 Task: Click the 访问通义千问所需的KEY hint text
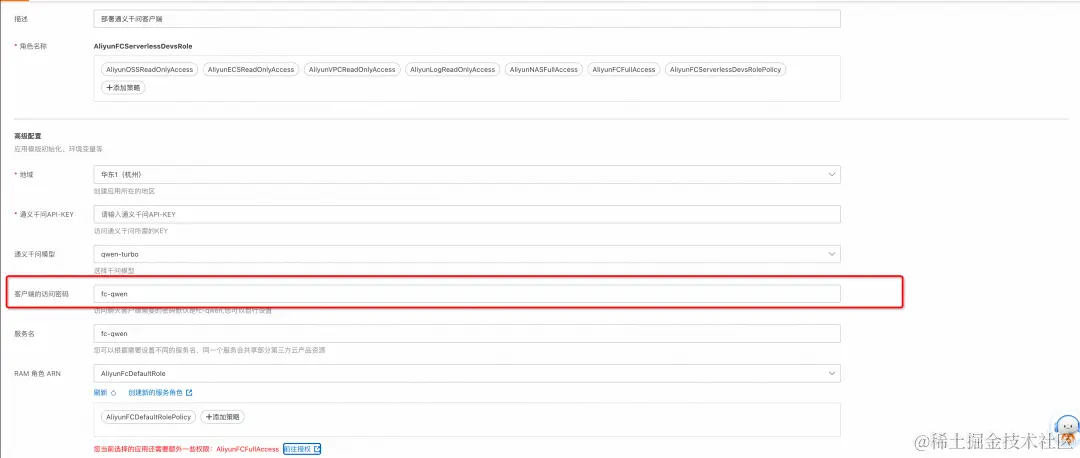click(130, 231)
